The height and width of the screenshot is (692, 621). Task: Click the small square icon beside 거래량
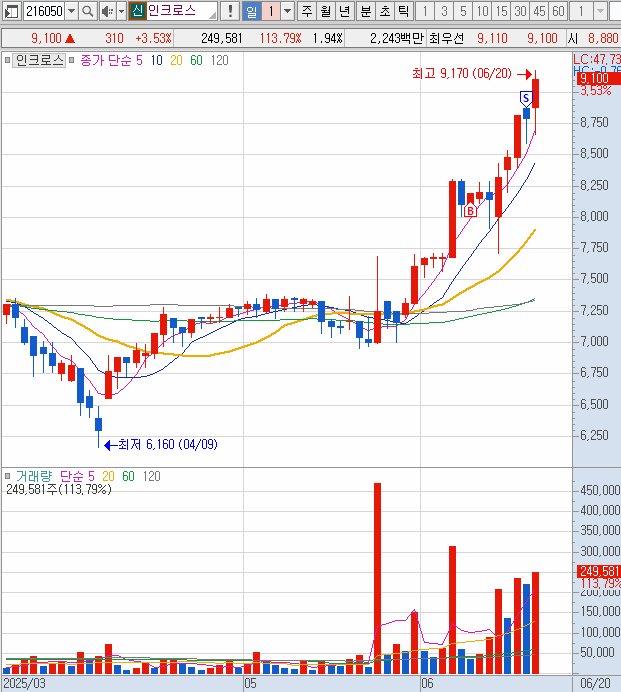(7, 476)
